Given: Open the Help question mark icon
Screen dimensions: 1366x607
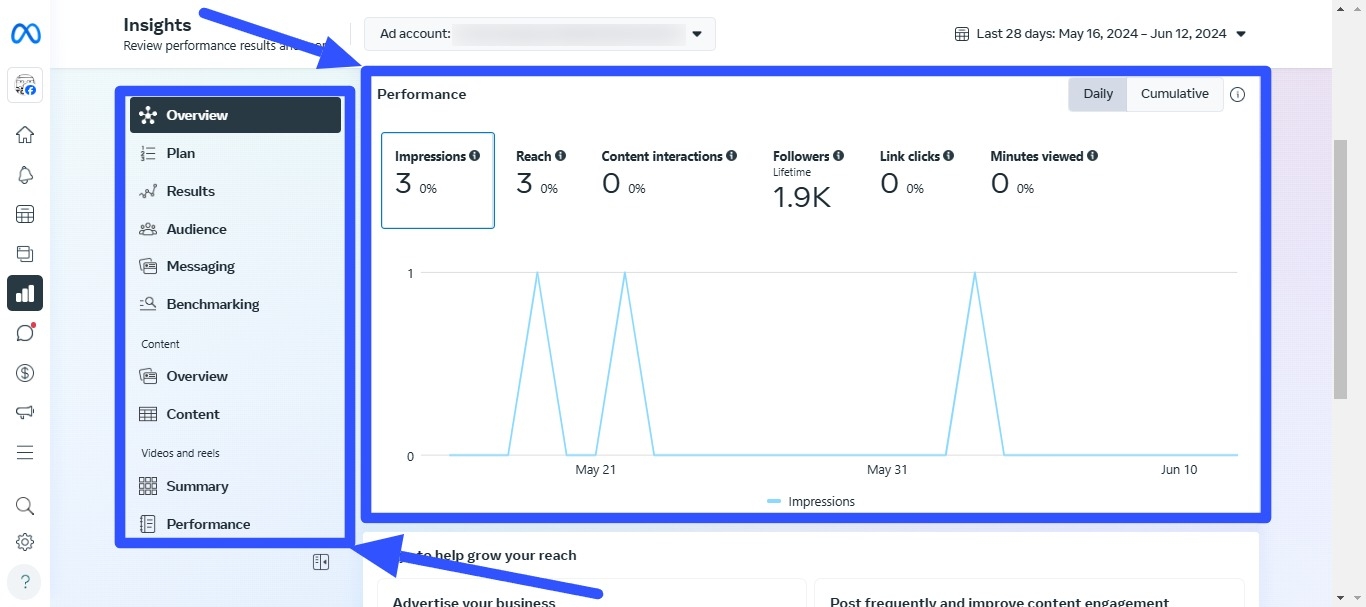Looking at the screenshot, I should pyautogui.click(x=25, y=581).
